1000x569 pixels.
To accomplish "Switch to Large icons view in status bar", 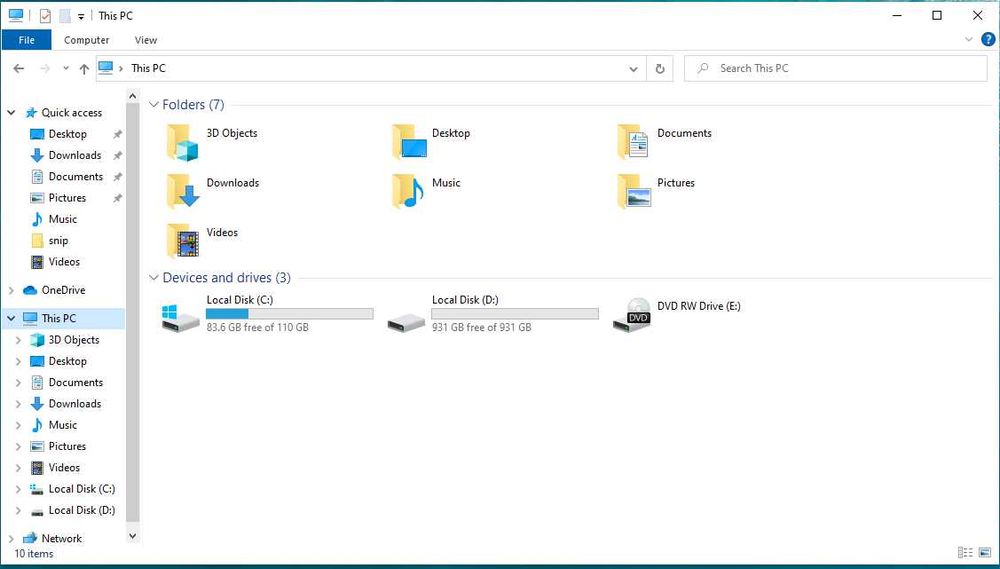I will (x=985, y=552).
